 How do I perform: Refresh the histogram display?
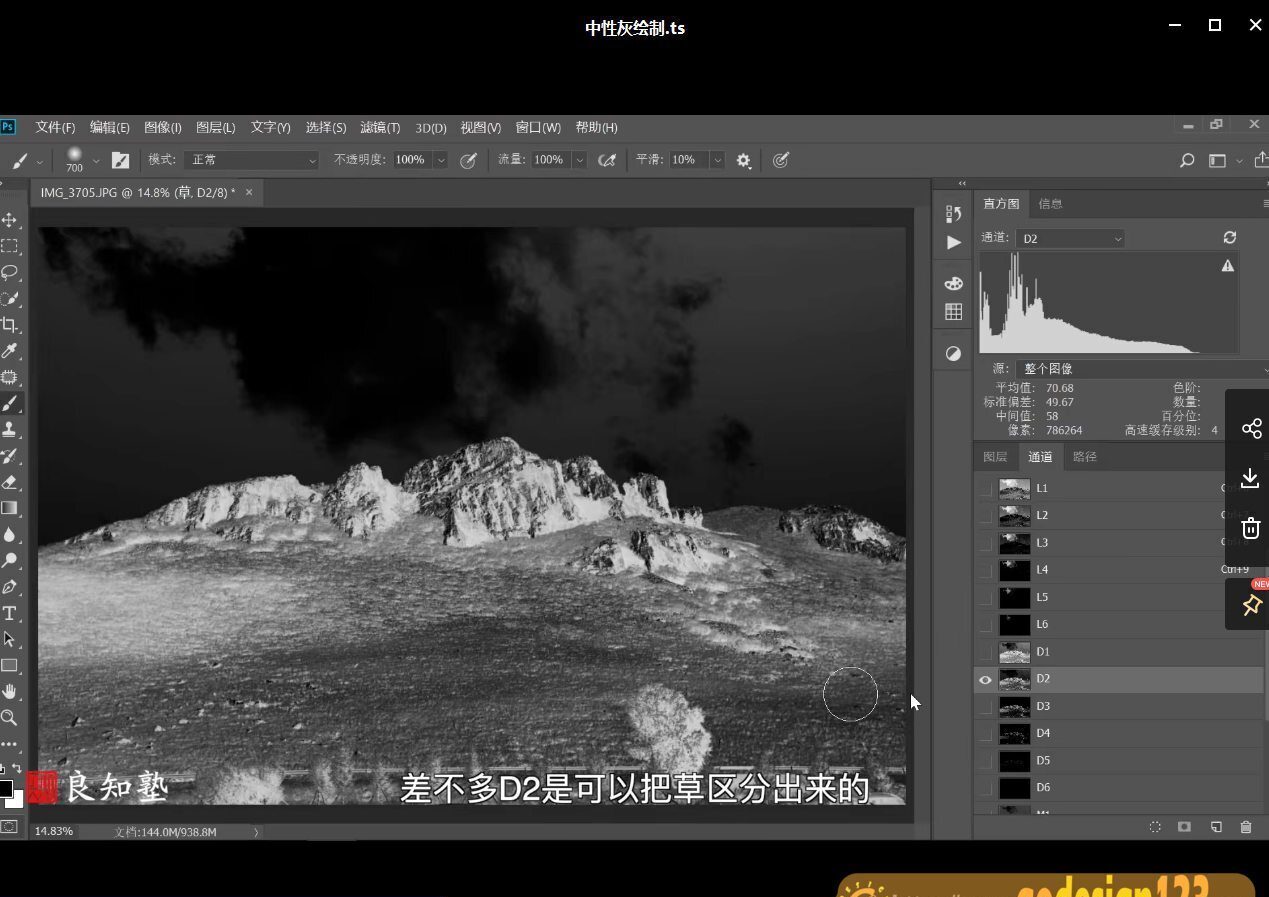tap(1230, 238)
